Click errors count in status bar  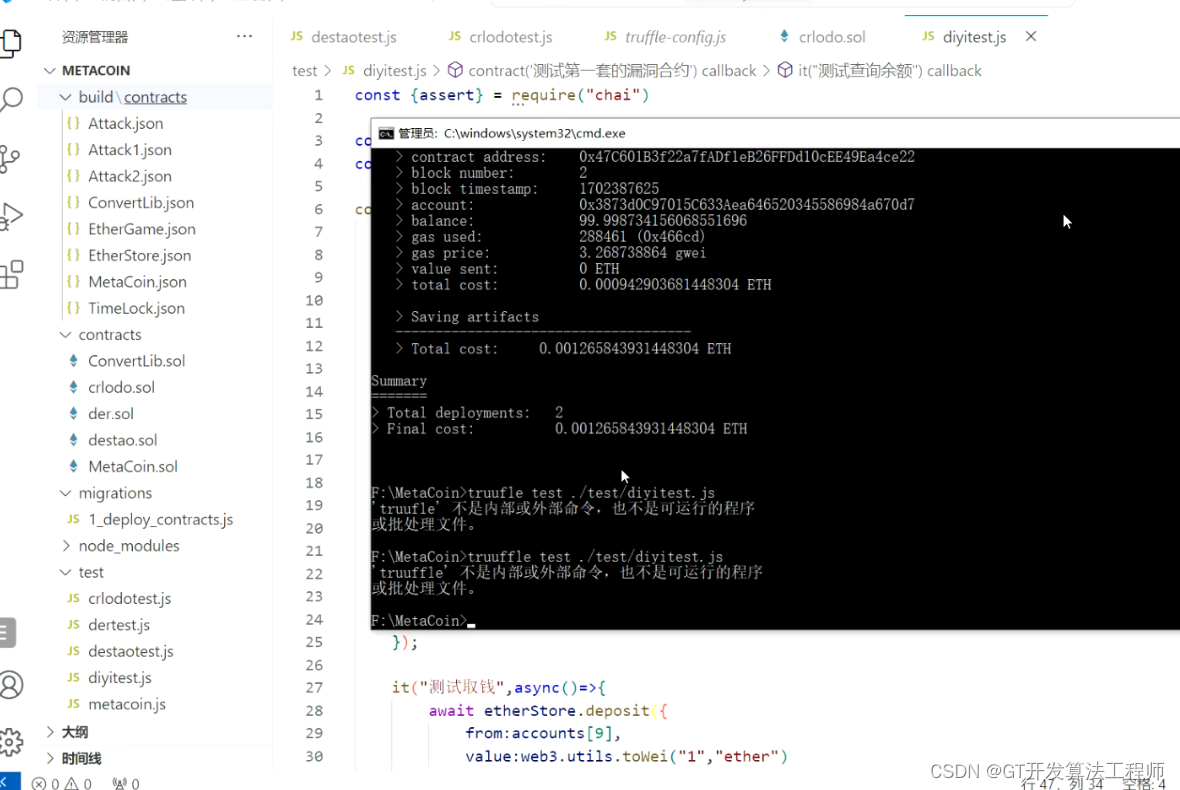(45, 783)
